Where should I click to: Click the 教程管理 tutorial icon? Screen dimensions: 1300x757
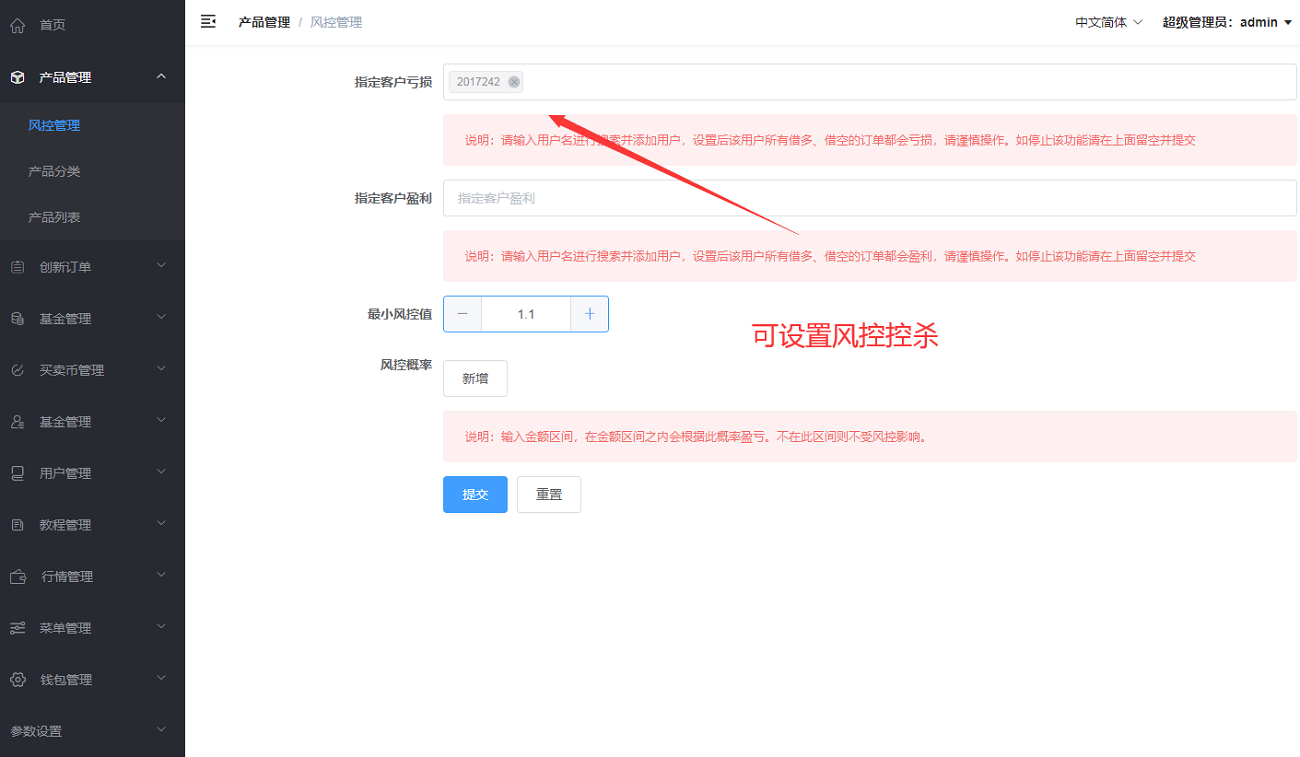point(16,524)
